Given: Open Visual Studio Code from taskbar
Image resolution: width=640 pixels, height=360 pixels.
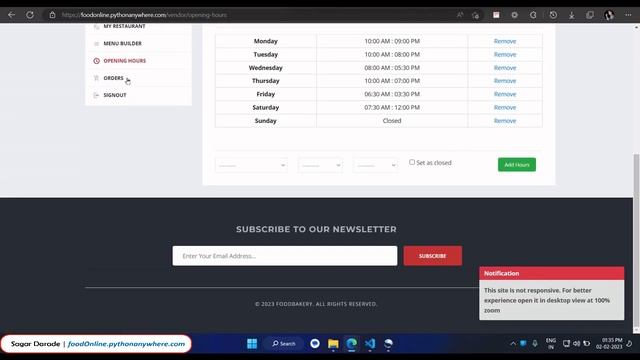Looking at the screenshot, I should 370,344.
